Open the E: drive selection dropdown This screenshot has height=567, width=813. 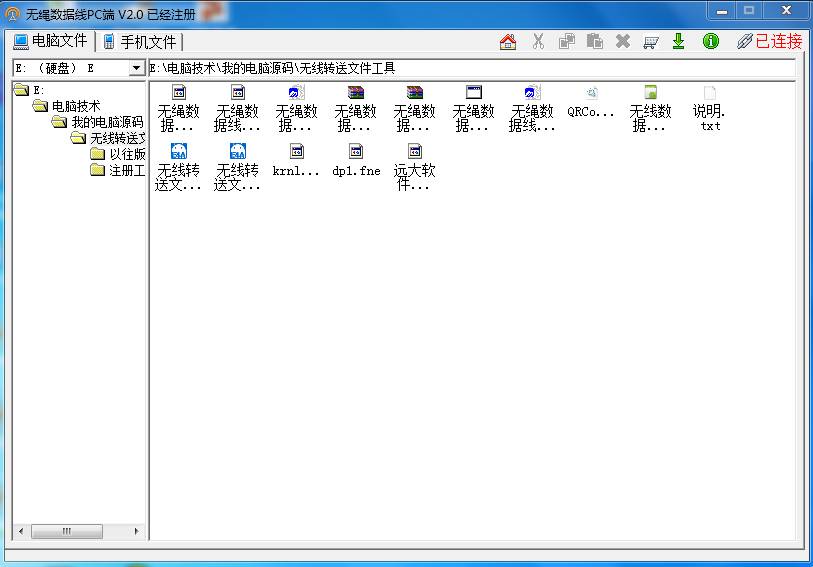pos(137,69)
